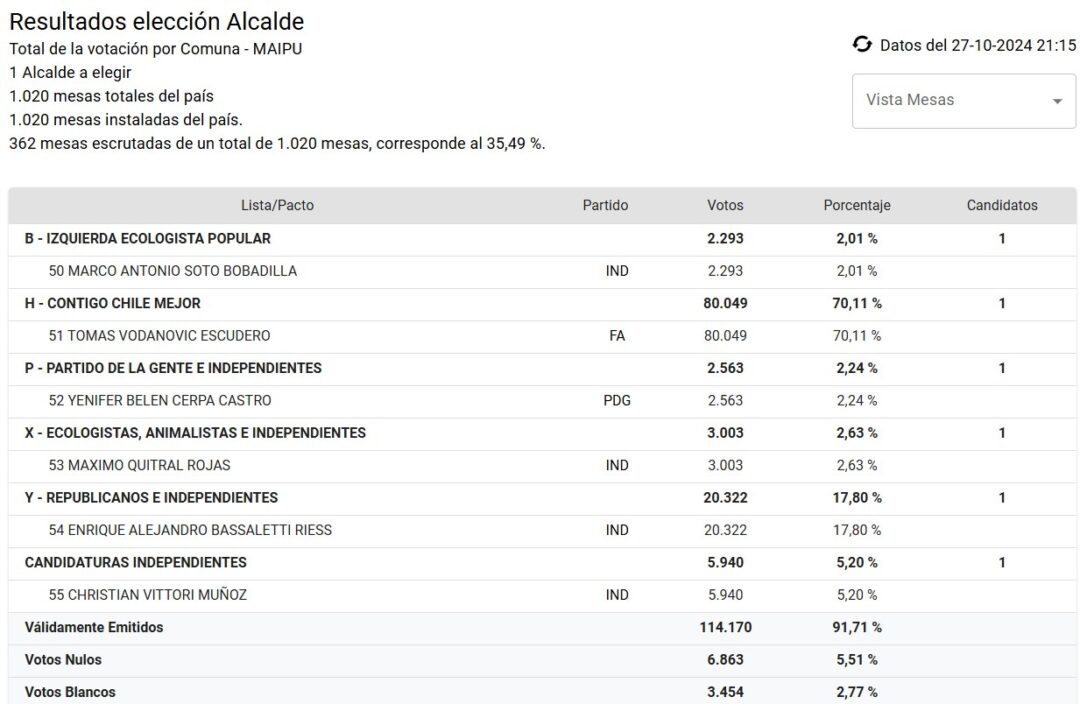Click candidate Maximo Quitral Rojas

[139, 465]
